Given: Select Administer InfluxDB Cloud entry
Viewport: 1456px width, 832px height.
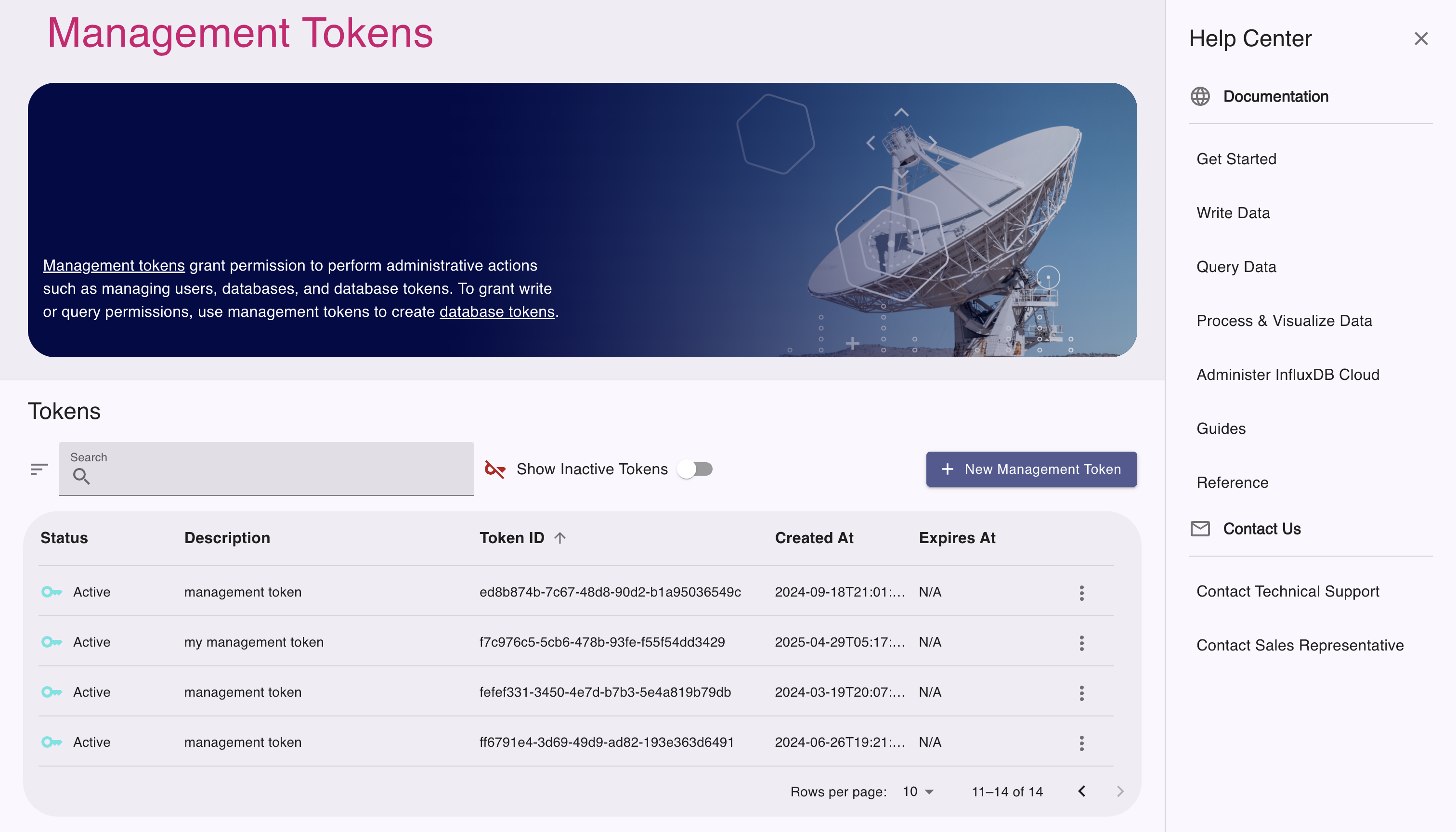Looking at the screenshot, I should (1287, 375).
